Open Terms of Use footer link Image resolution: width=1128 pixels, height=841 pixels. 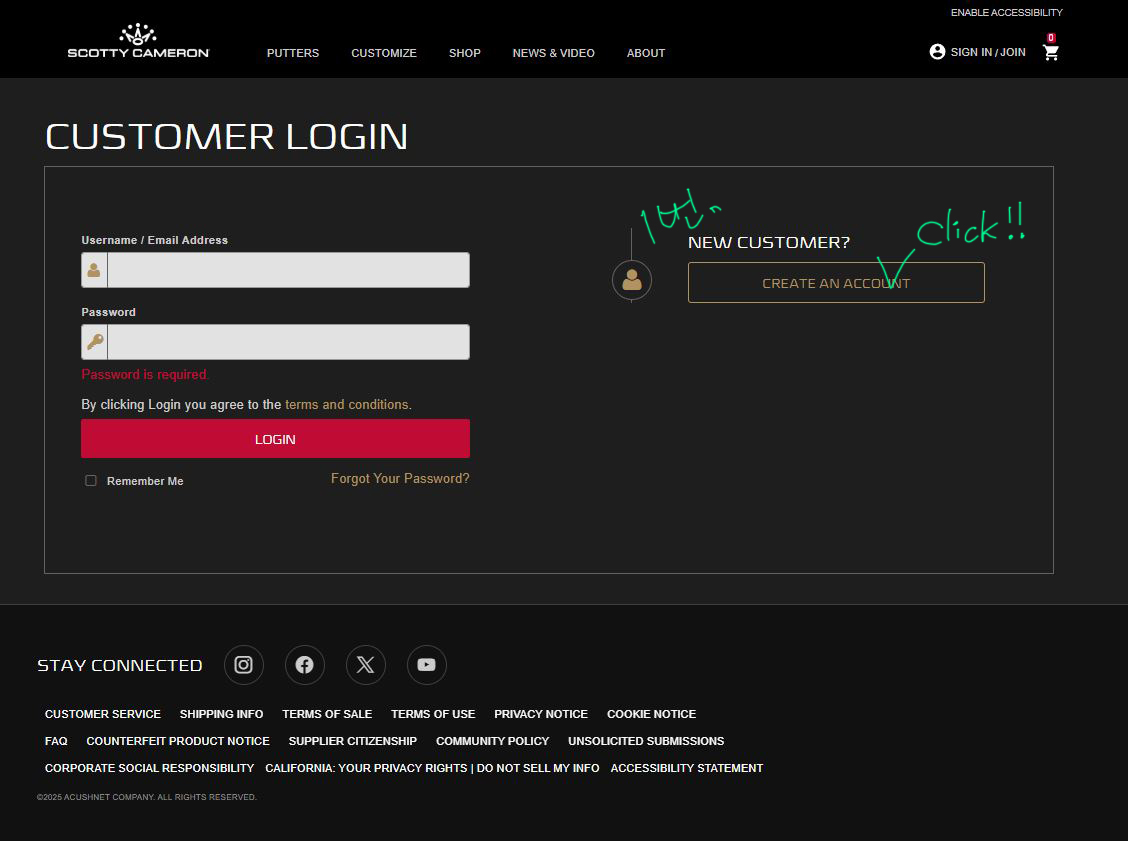click(x=433, y=714)
